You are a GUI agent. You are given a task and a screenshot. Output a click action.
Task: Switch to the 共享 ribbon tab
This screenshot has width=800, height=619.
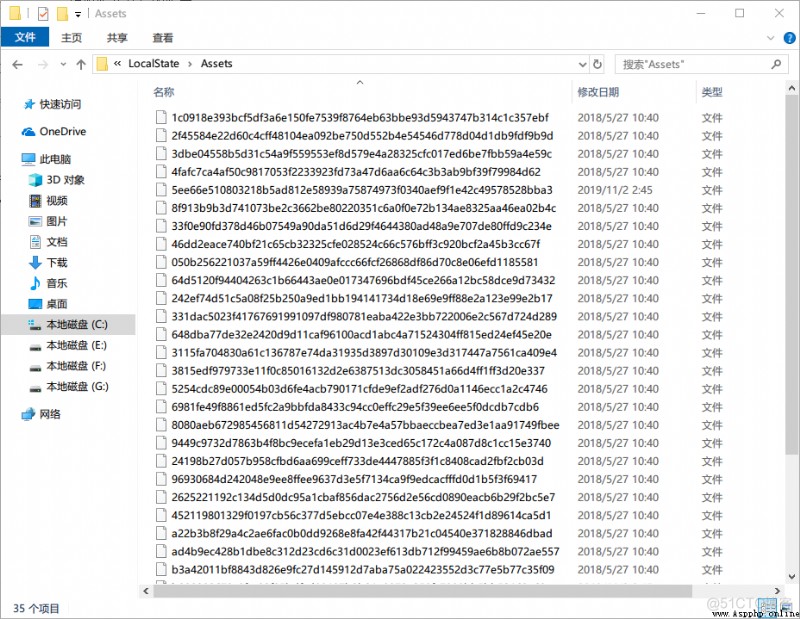pyautogui.click(x=117, y=38)
